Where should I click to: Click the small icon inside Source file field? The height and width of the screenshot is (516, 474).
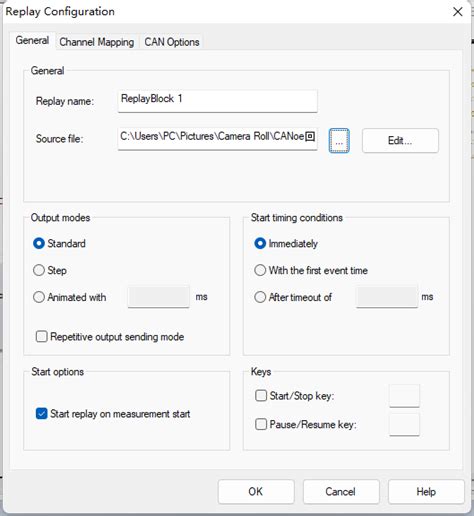pos(310,136)
